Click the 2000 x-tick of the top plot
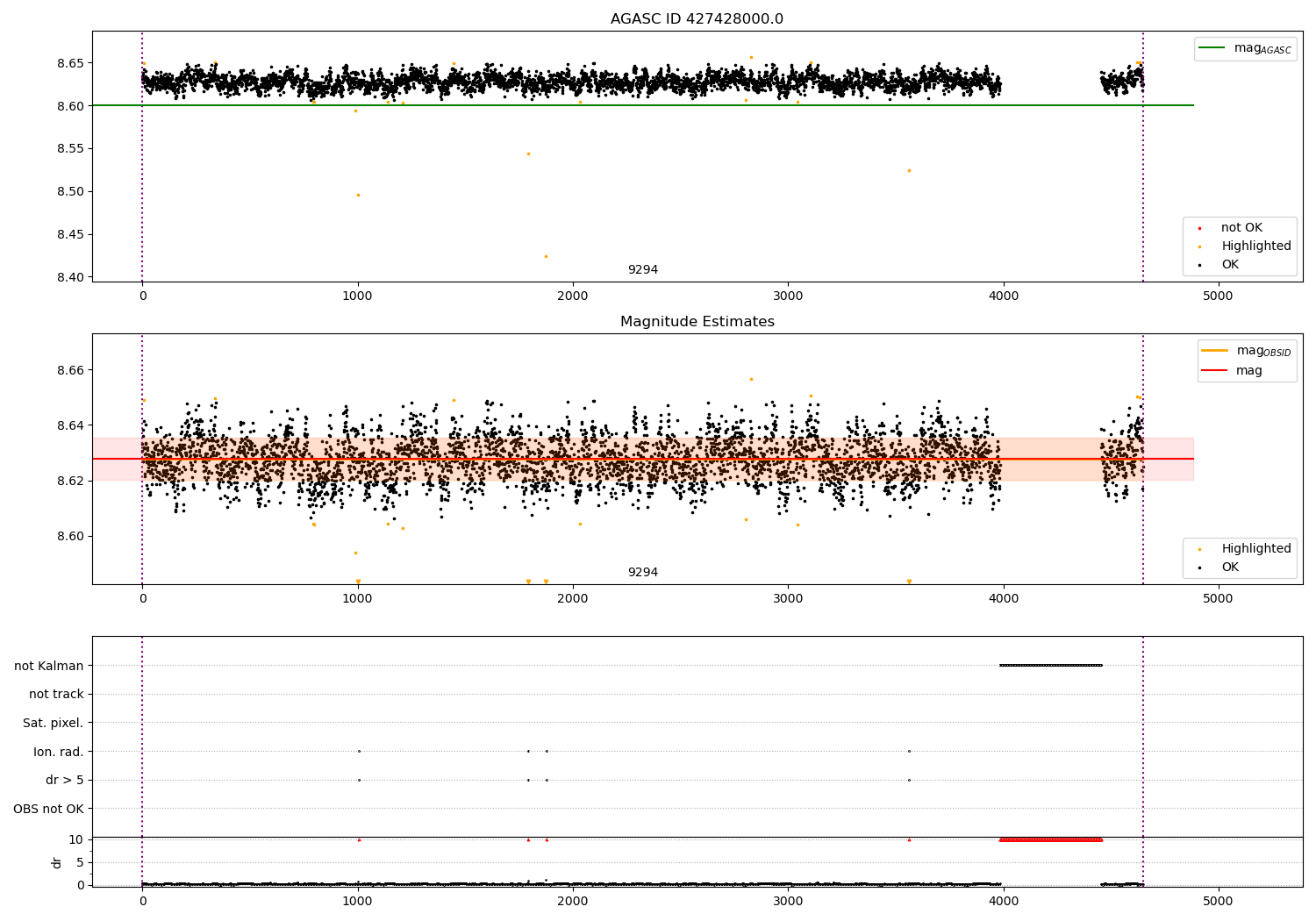Screen dimensions: 1316x921 (573, 296)
